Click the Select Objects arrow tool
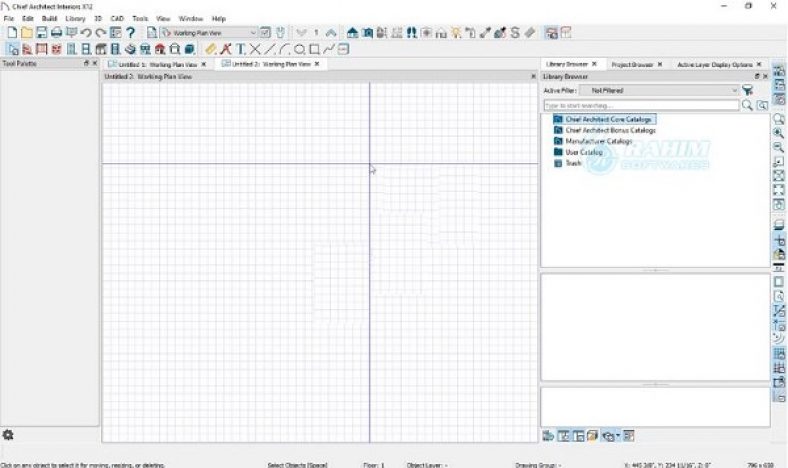788x468 pixels. pos(13,49)
